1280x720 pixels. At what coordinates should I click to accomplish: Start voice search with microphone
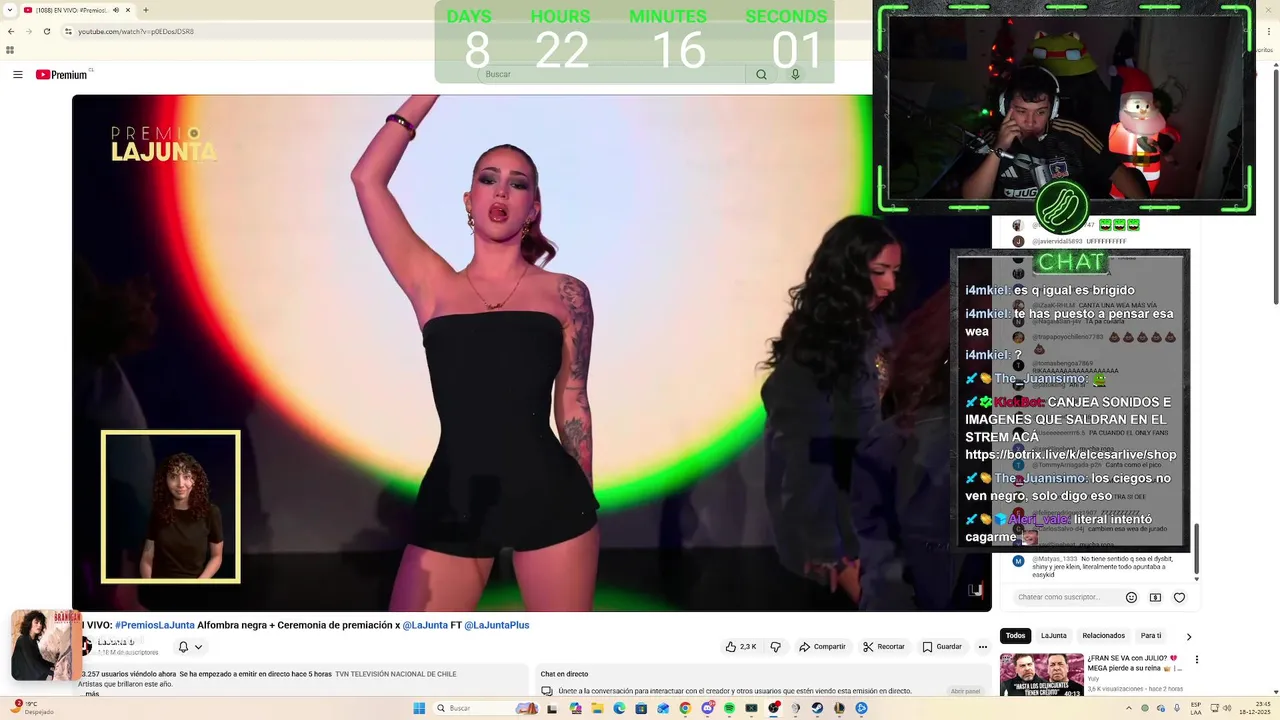(x=795, y=74)
